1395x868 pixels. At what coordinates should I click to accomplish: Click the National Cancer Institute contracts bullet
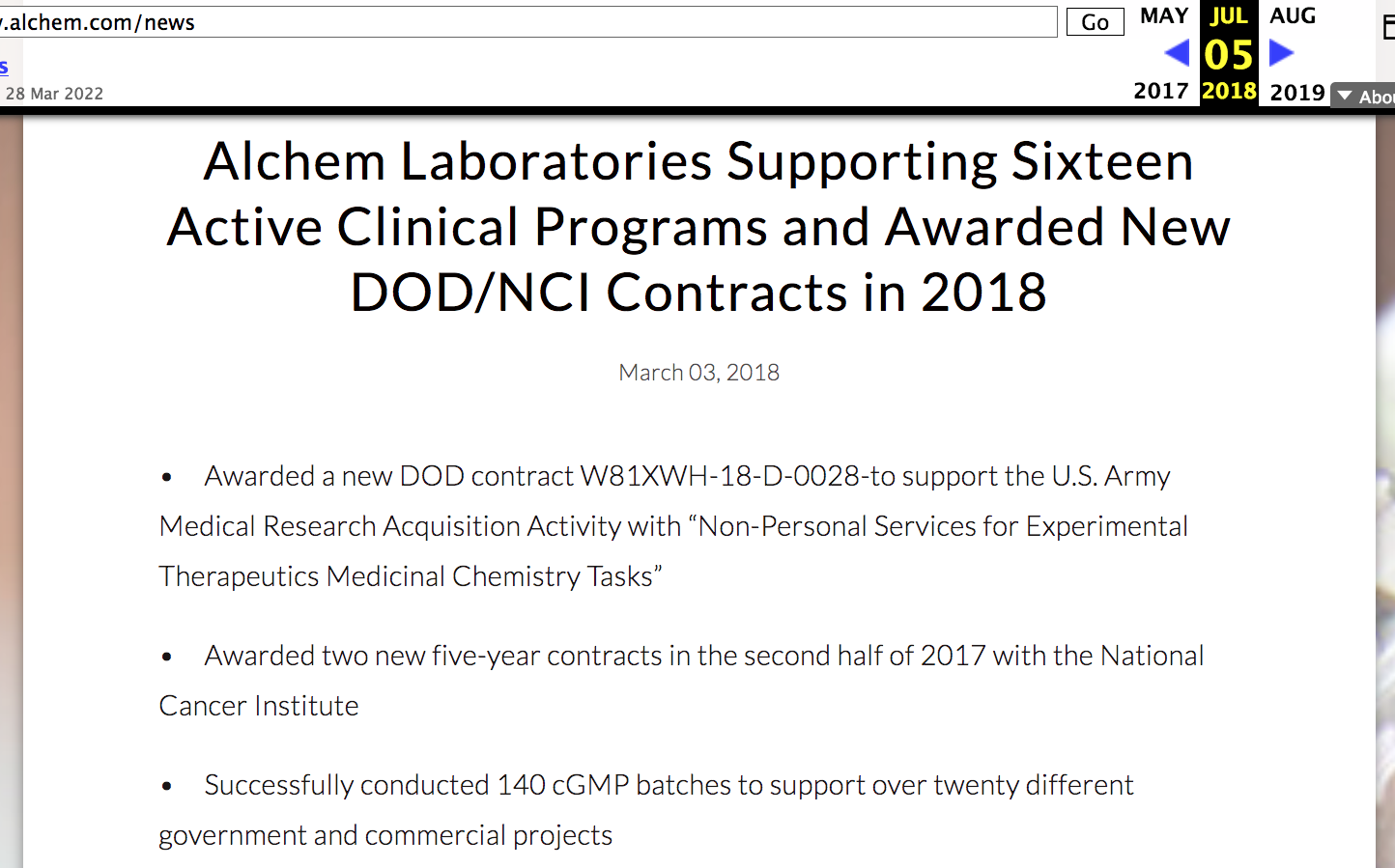681,680
